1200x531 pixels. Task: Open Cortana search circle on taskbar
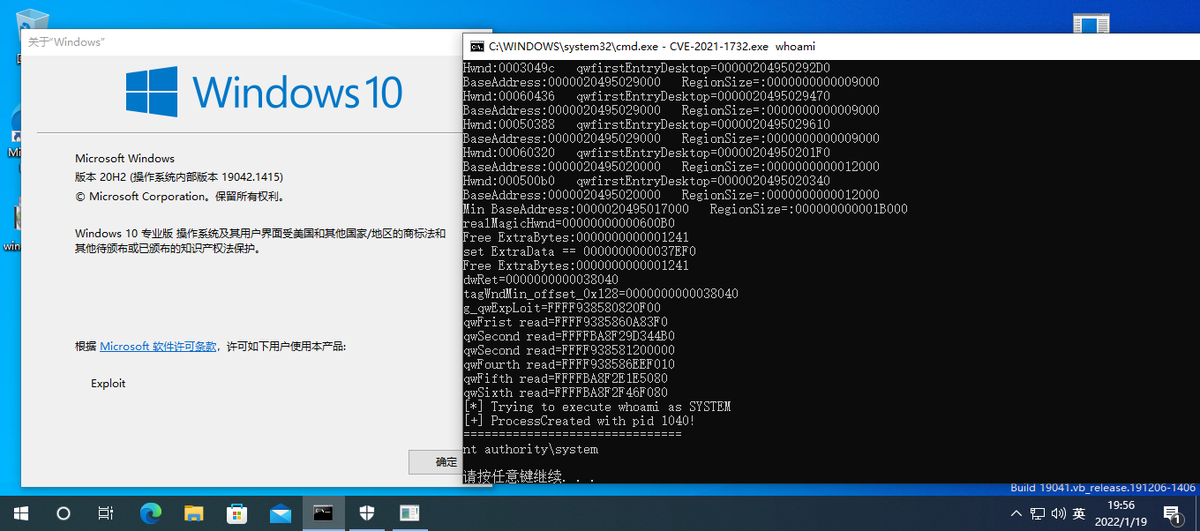point(63,513)
